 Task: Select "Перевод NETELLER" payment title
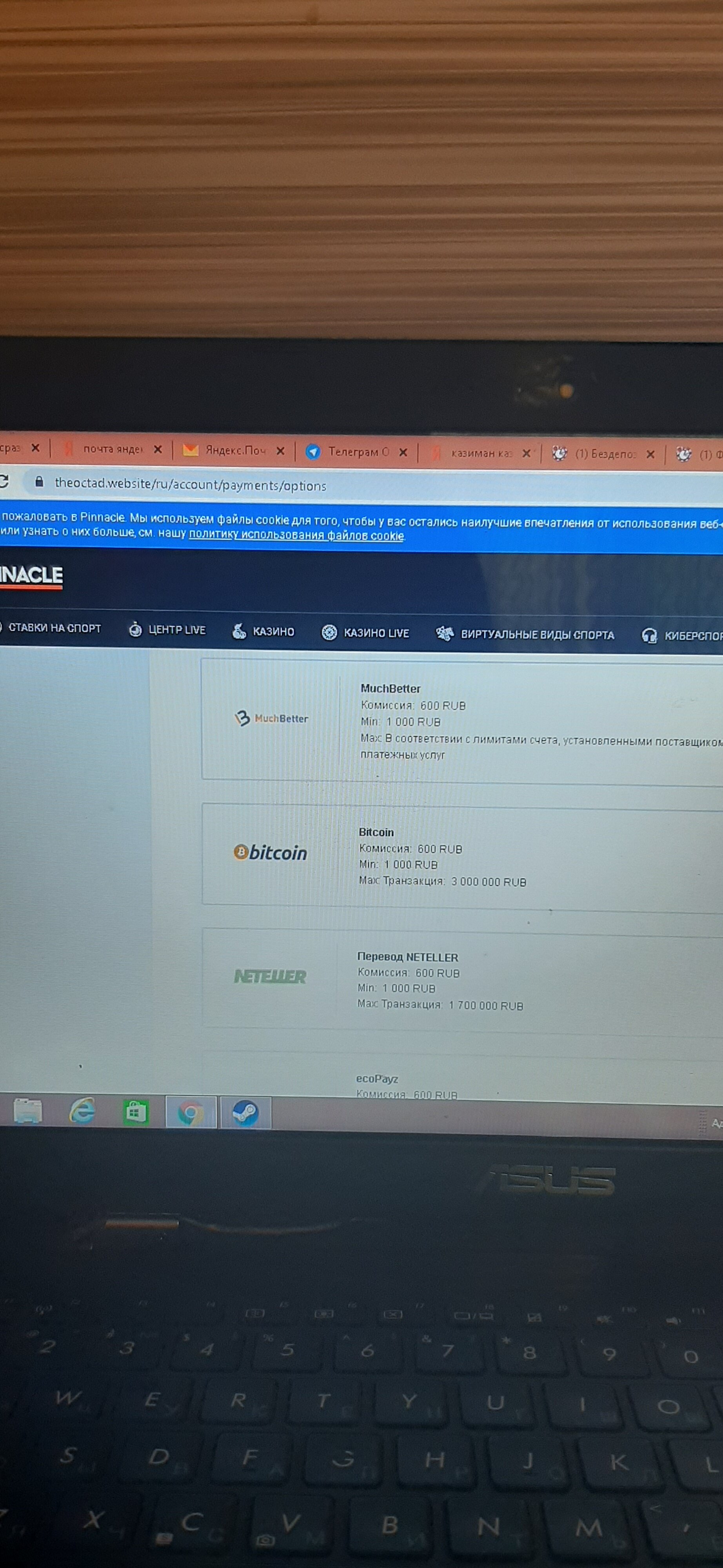[408, 957]
